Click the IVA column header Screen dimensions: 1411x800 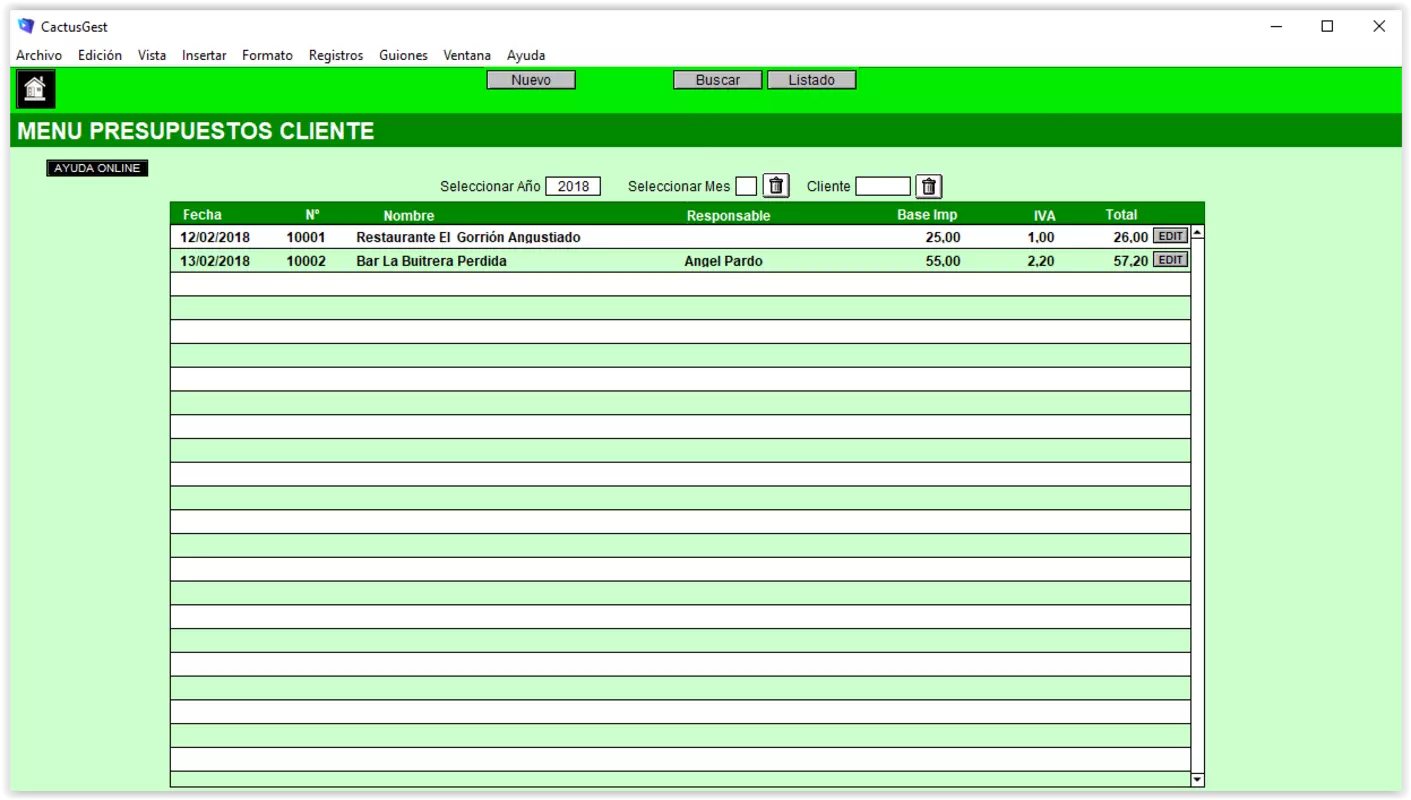[x=1044, y=215]
